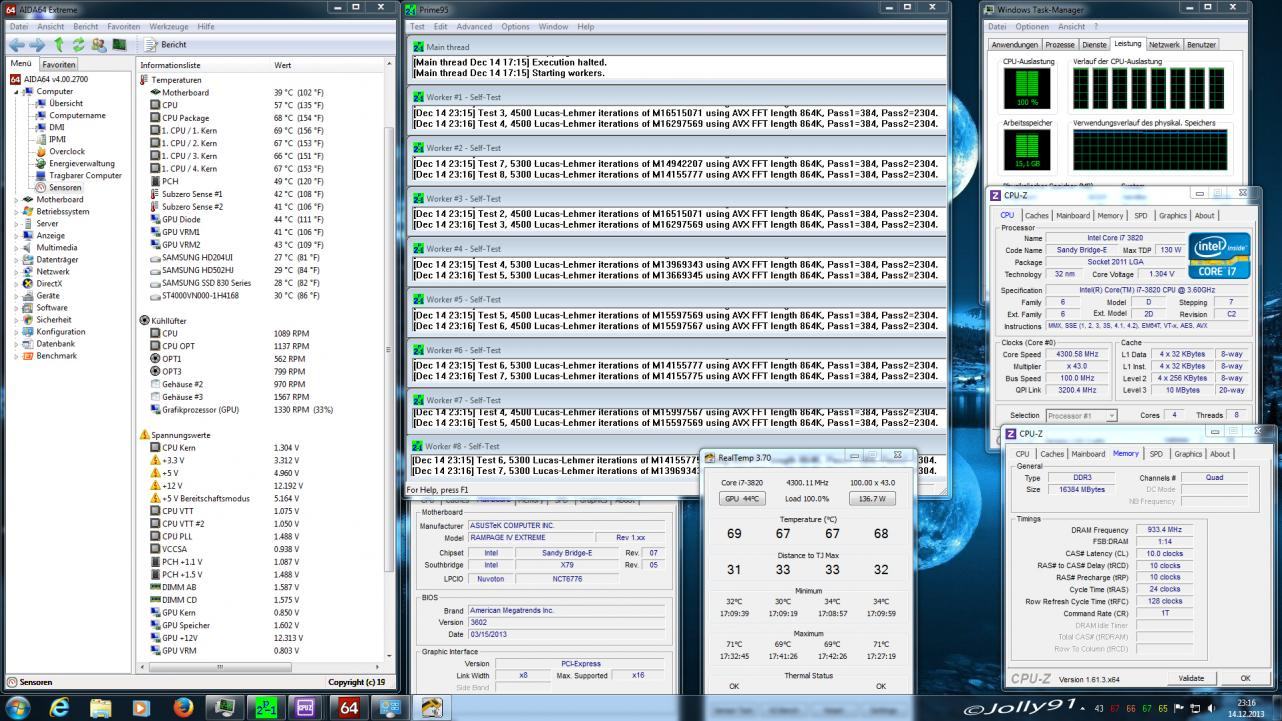1282x721 pixels.
Task: Open the Caches tab in upper CPU-Z window
Action: click(x=1037, y=215)
